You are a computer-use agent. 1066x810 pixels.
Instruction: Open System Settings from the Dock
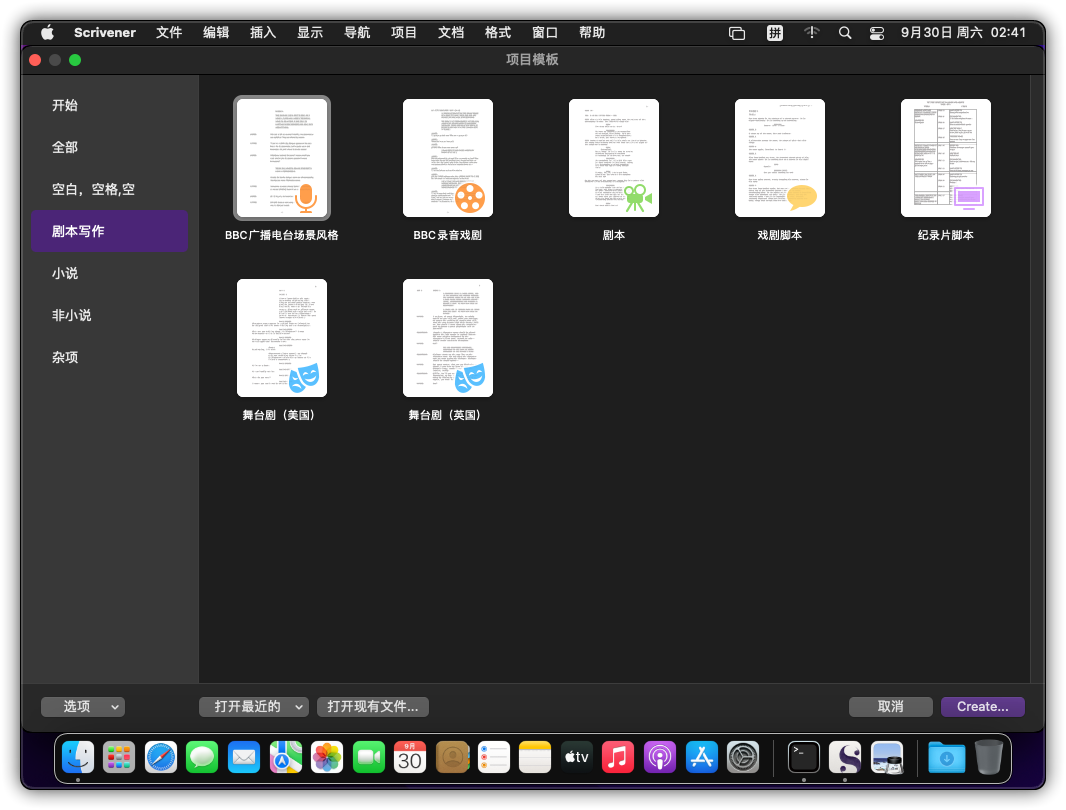(743, 757)
